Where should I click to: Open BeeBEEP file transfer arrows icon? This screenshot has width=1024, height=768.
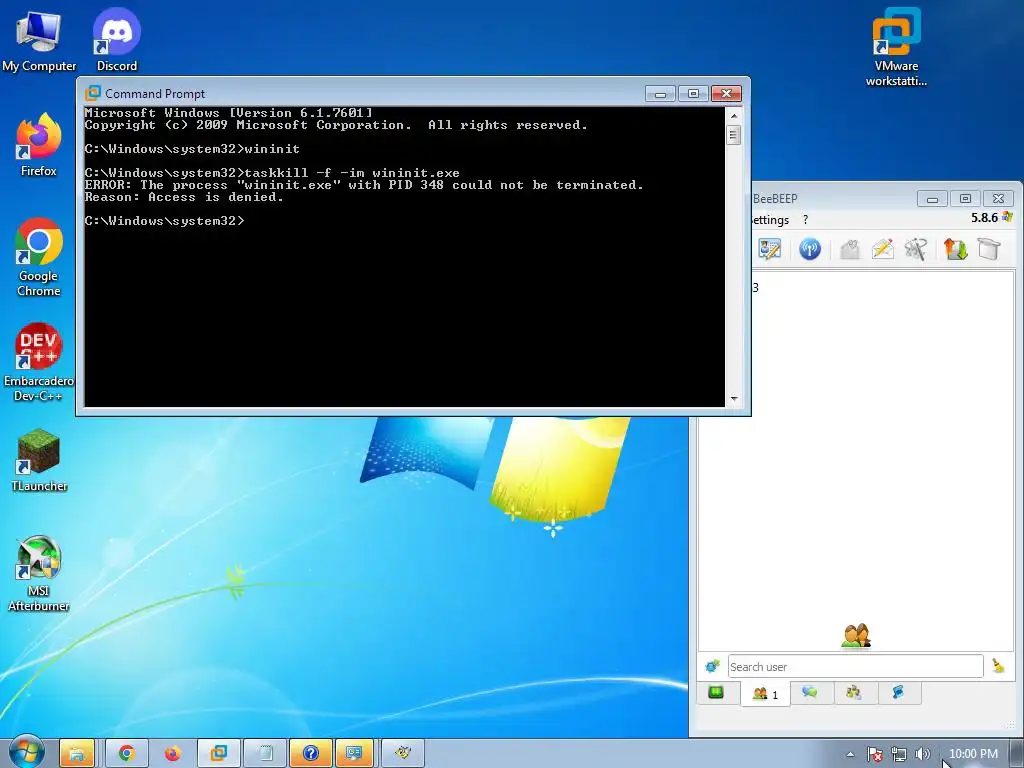(x=955, y=249)
